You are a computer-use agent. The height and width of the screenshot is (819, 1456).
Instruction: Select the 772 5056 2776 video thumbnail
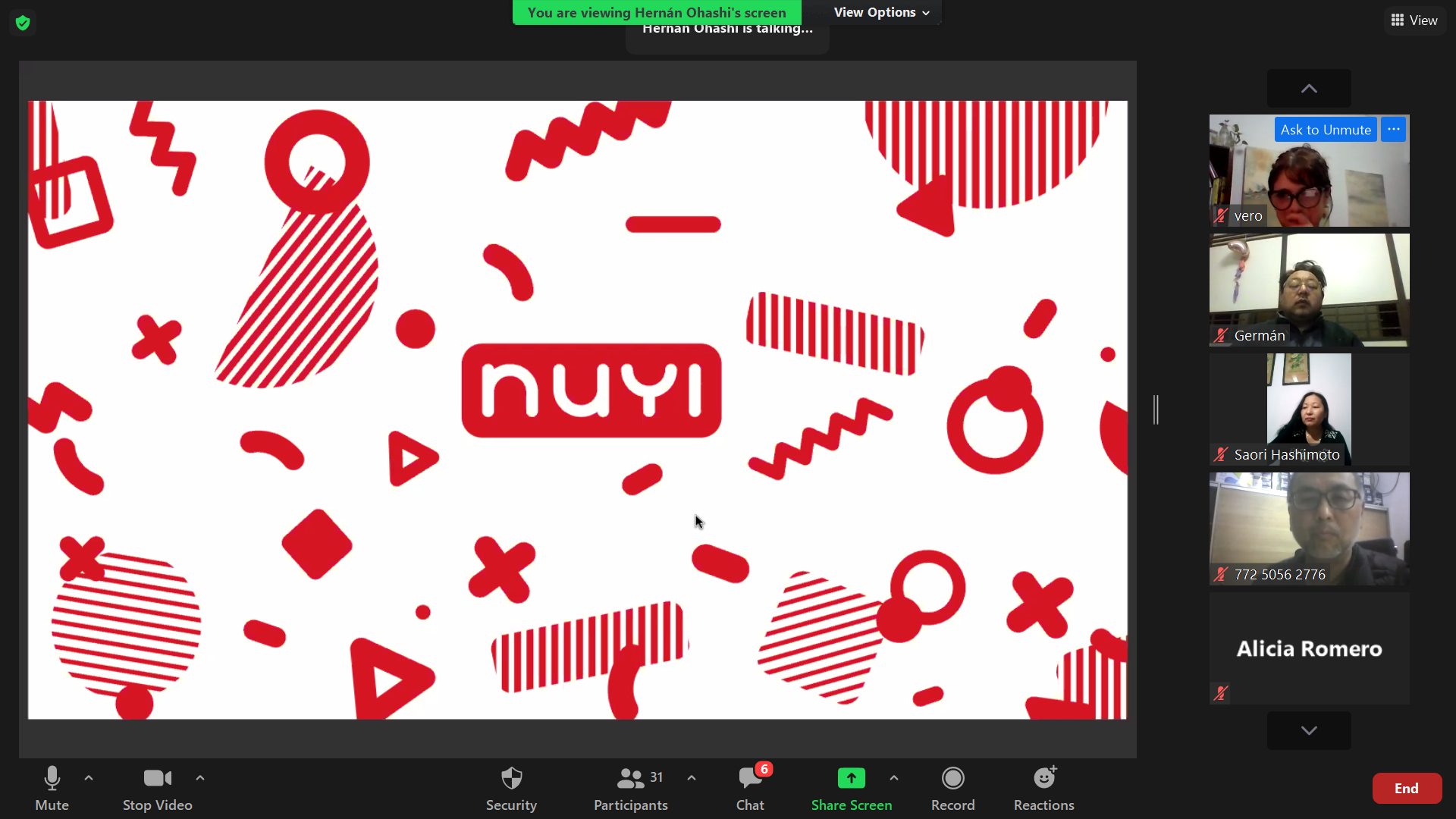point(1310,529)
